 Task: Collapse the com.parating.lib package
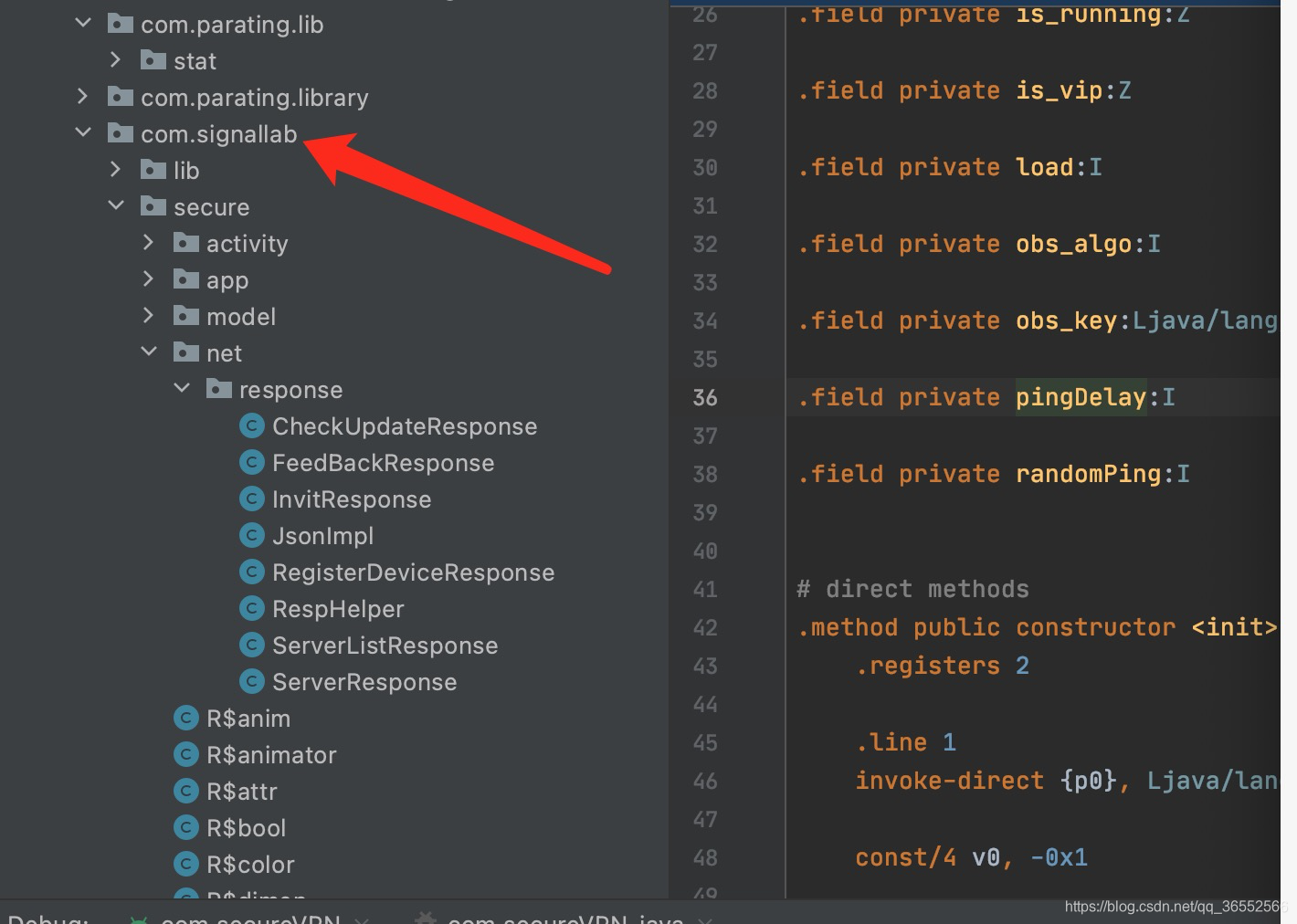[83, 23]
